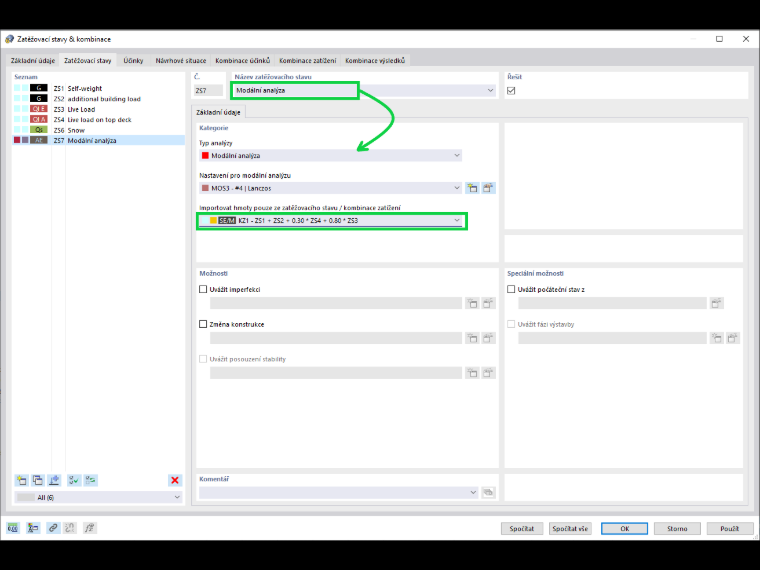
Task: Open the All (6) filter dropdown
Action: tap(177, 497)
